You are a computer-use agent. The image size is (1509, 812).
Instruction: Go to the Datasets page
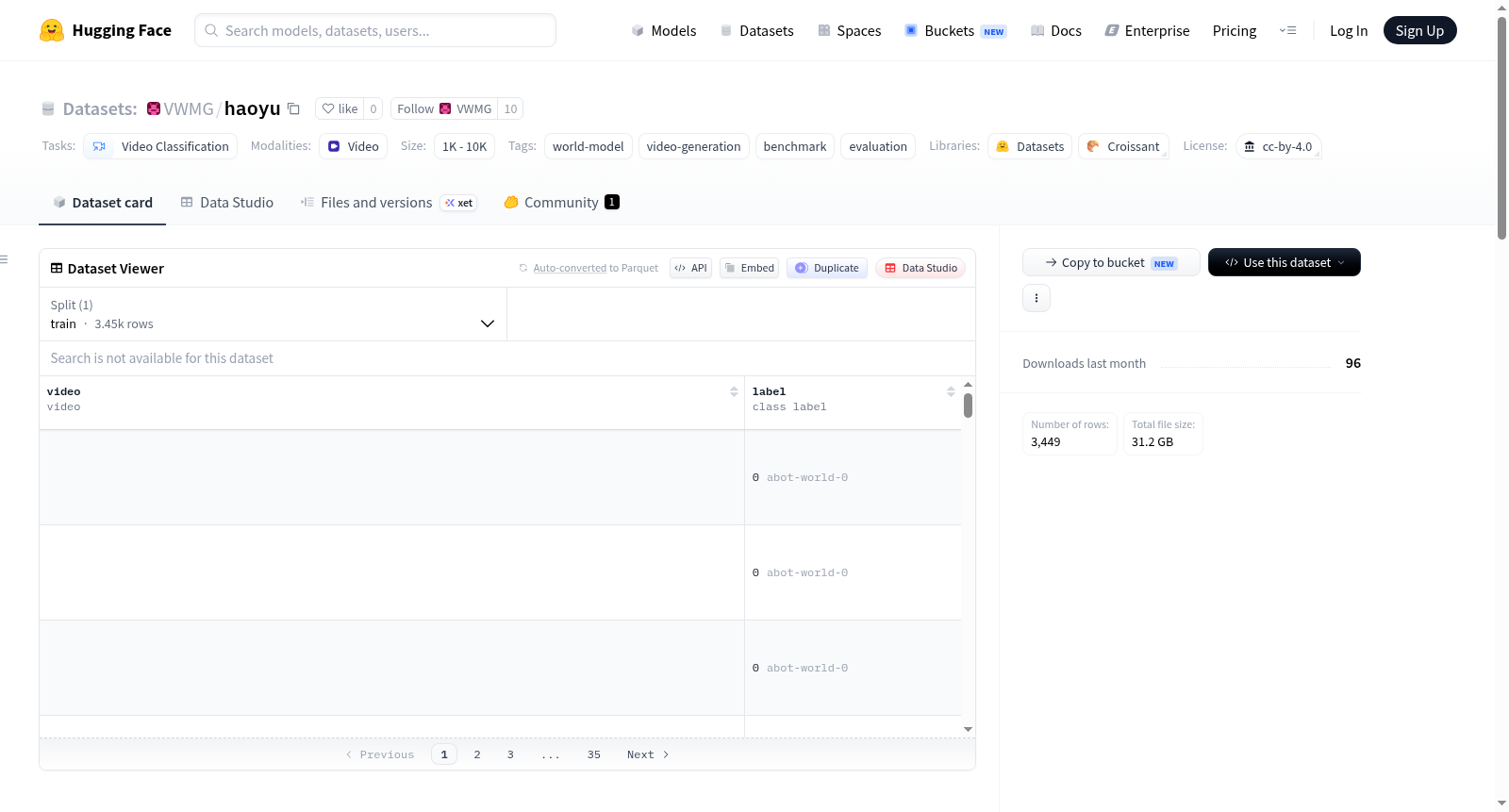pos(757,30)
